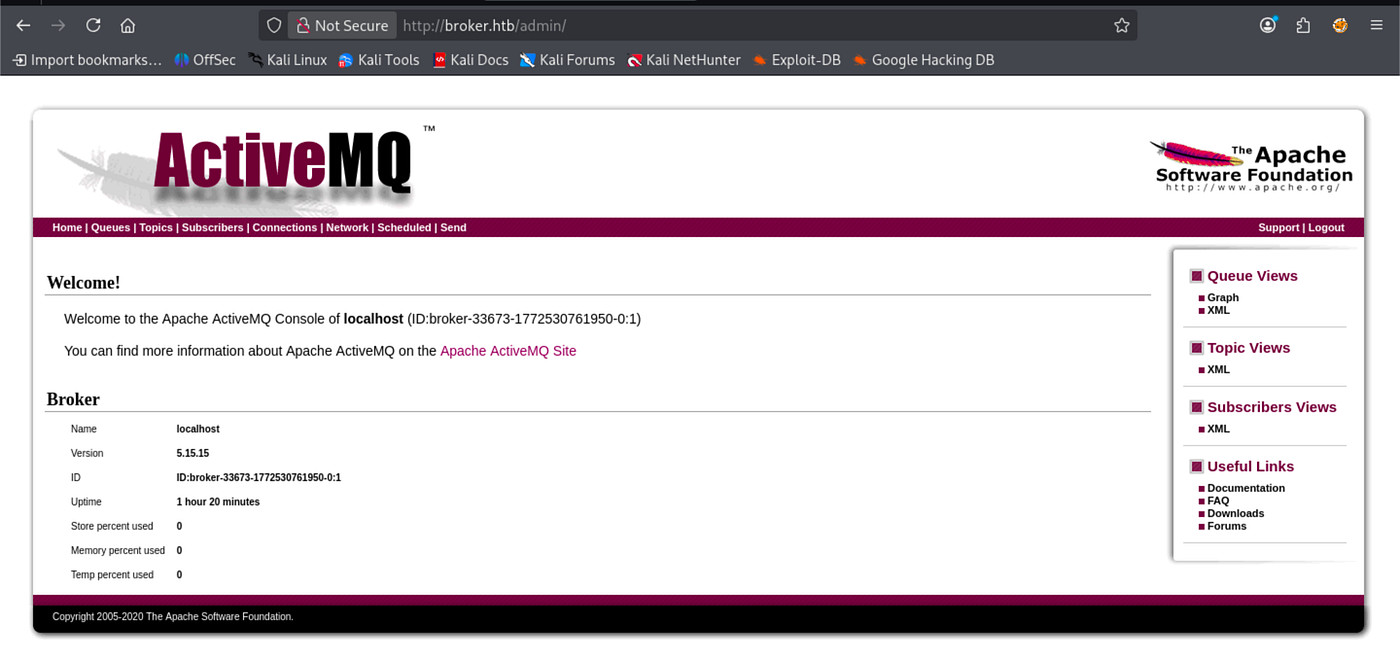Click the Store percent used label

pyautogui.click(x=112, y=526)
